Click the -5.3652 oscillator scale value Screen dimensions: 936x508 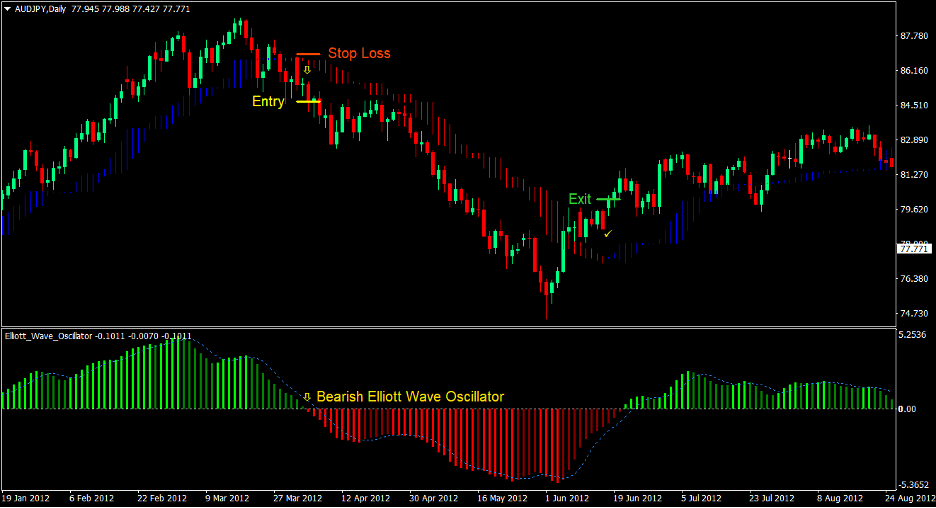[x=914, y=484]
